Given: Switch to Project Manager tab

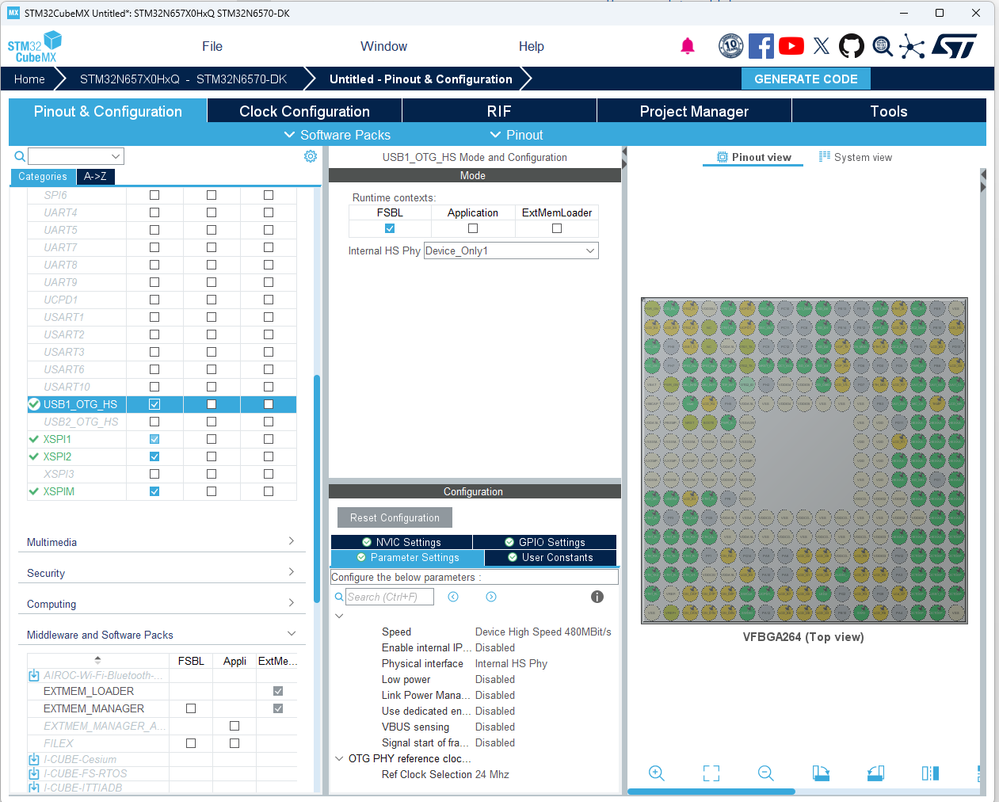Looking at the screenshot, I should (x=694, y=111).
